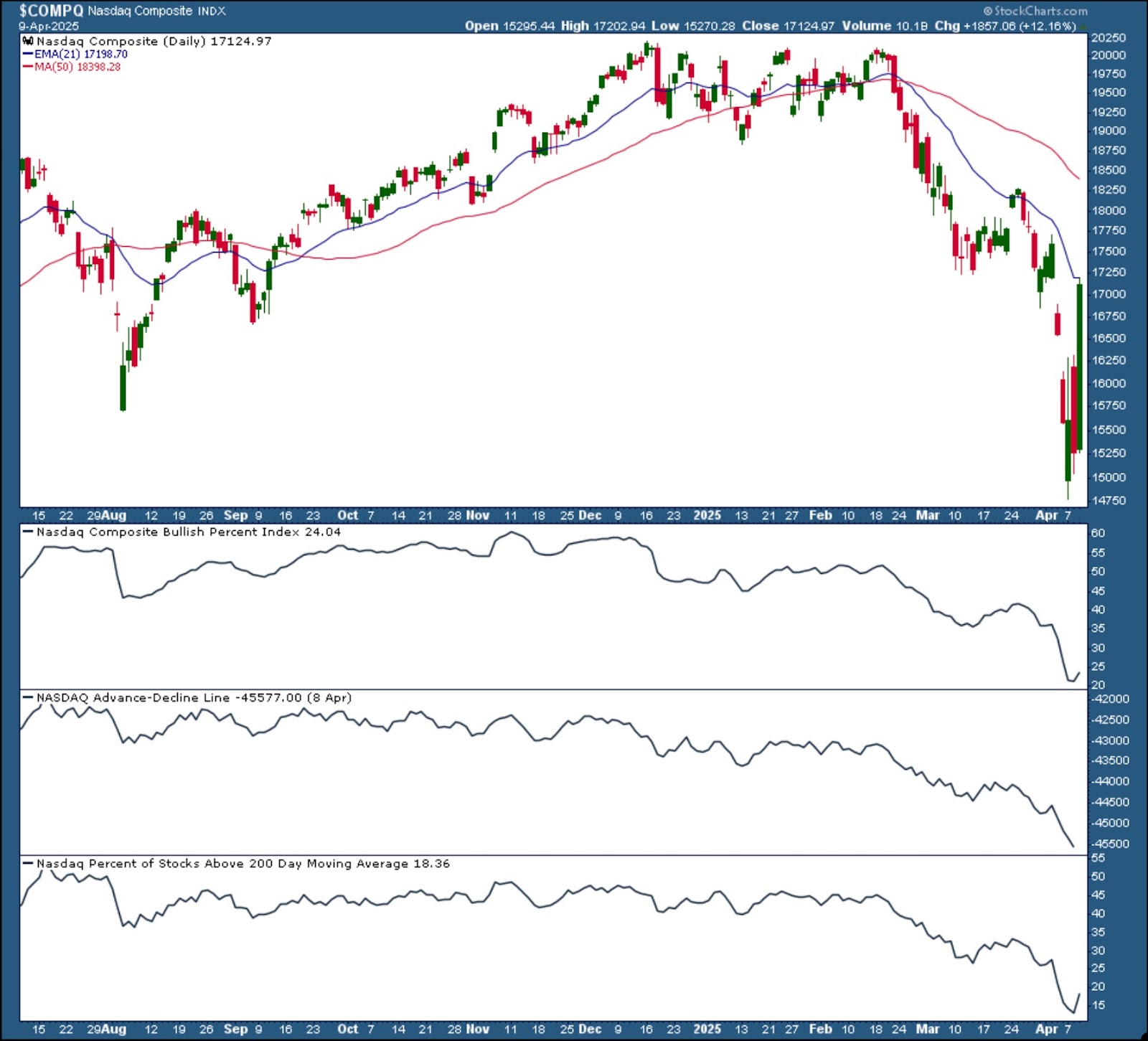
Task: Click the Percent Above 200 Day legend marker
Action: [28, 863]
